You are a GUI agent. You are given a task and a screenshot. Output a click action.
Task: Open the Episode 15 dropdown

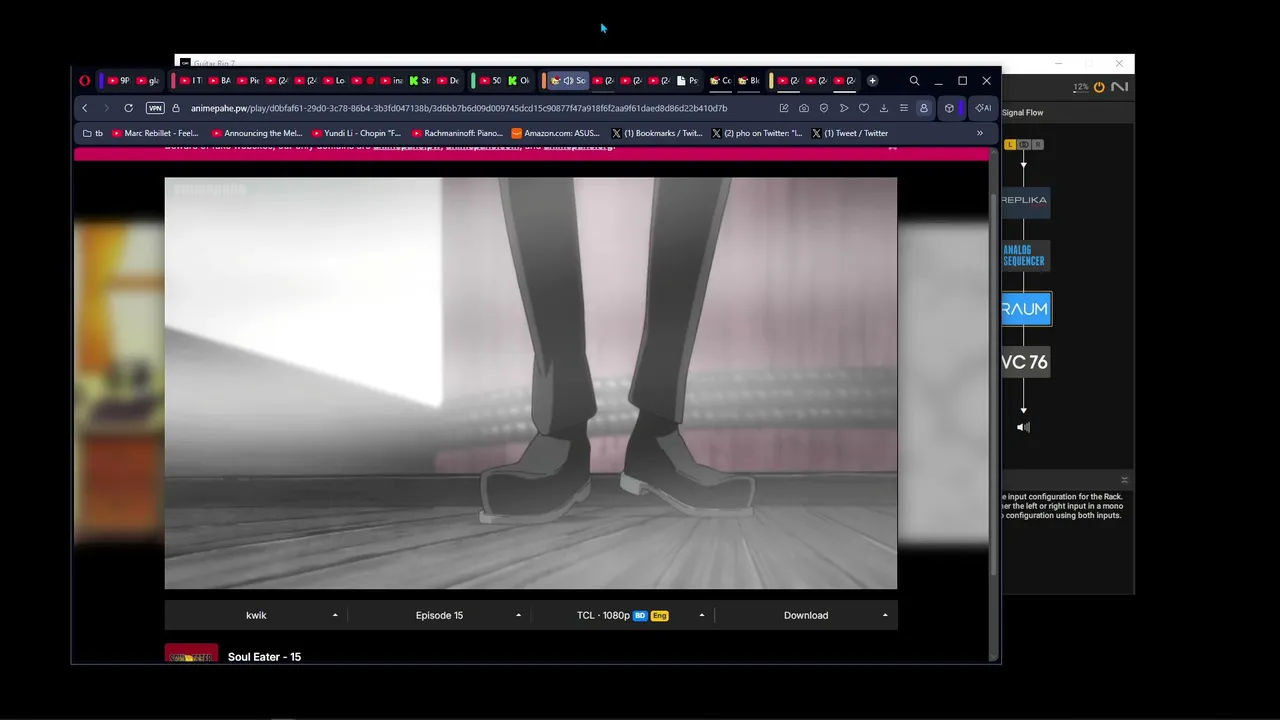439,615
